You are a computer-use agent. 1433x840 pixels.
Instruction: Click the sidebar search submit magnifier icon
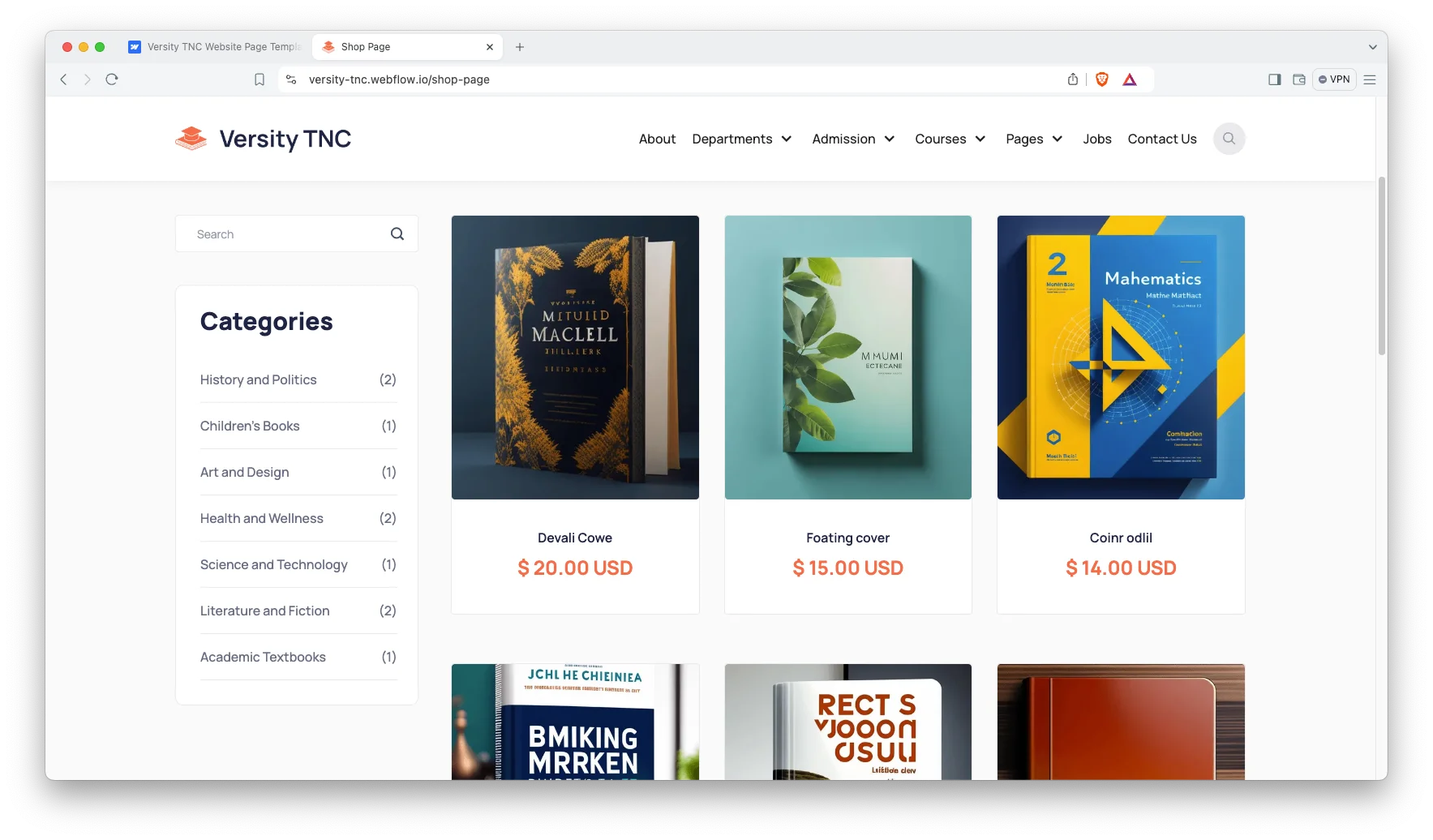397,234
